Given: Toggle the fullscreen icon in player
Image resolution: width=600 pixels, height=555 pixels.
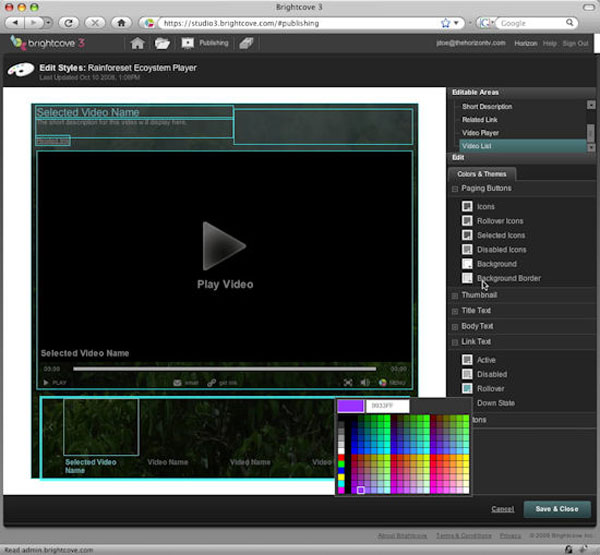Looking at the screenshot, I should pyautogui.click(x=348, y=382).
